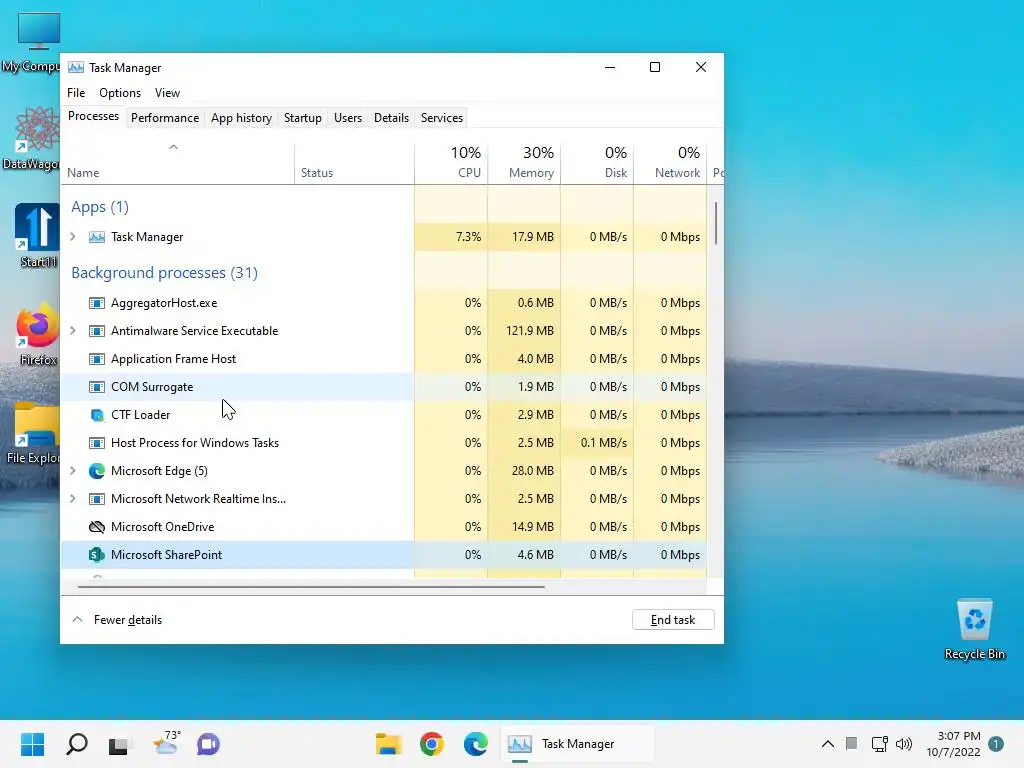Switch to the Details tab

[391, 118]
